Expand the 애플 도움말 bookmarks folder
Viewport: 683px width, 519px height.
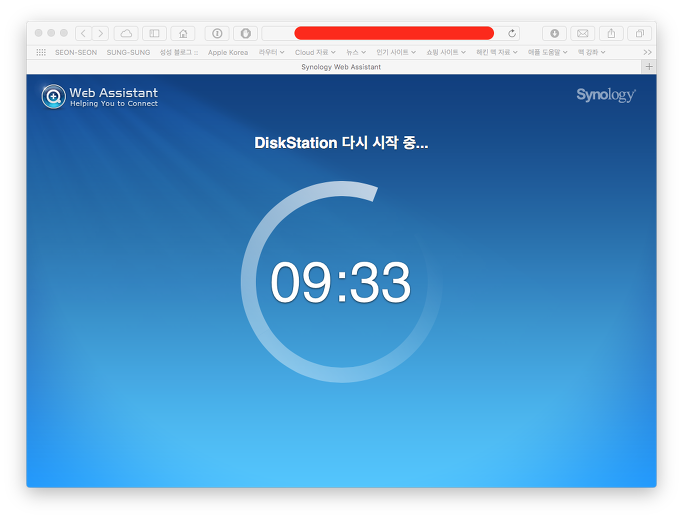[548, 52]
